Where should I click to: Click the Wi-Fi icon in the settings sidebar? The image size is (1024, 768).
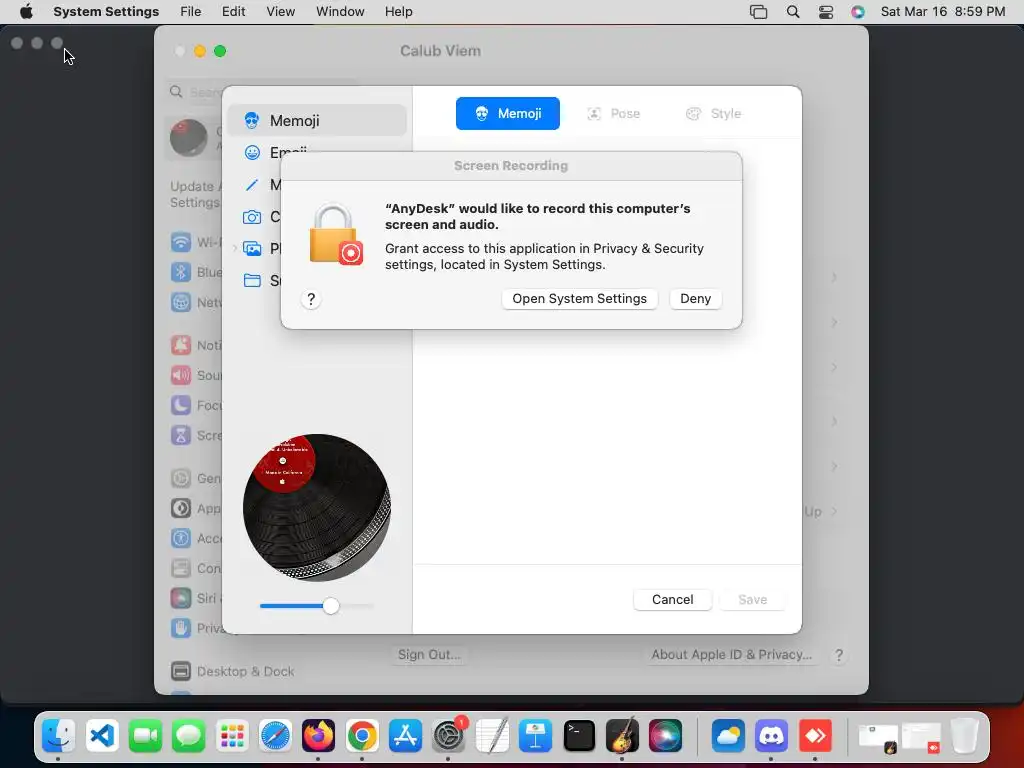181,242
